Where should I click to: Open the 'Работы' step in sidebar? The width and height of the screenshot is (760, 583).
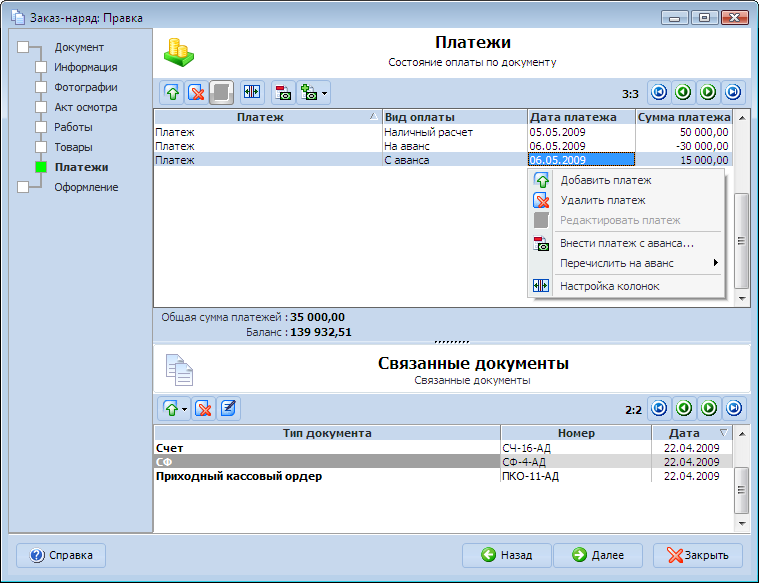tap(73, 127)
